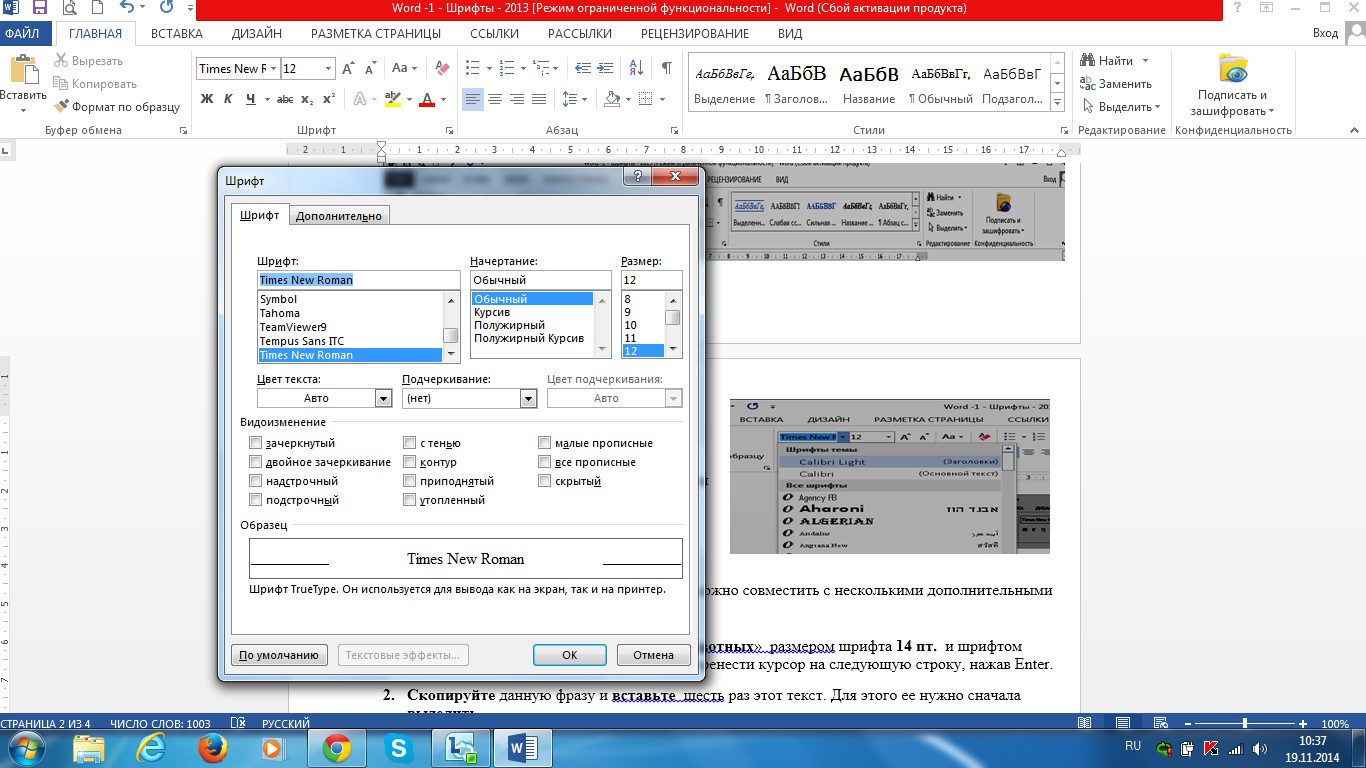
Task: Expand bullet list dropdown arrow
Action: (487, 68)
